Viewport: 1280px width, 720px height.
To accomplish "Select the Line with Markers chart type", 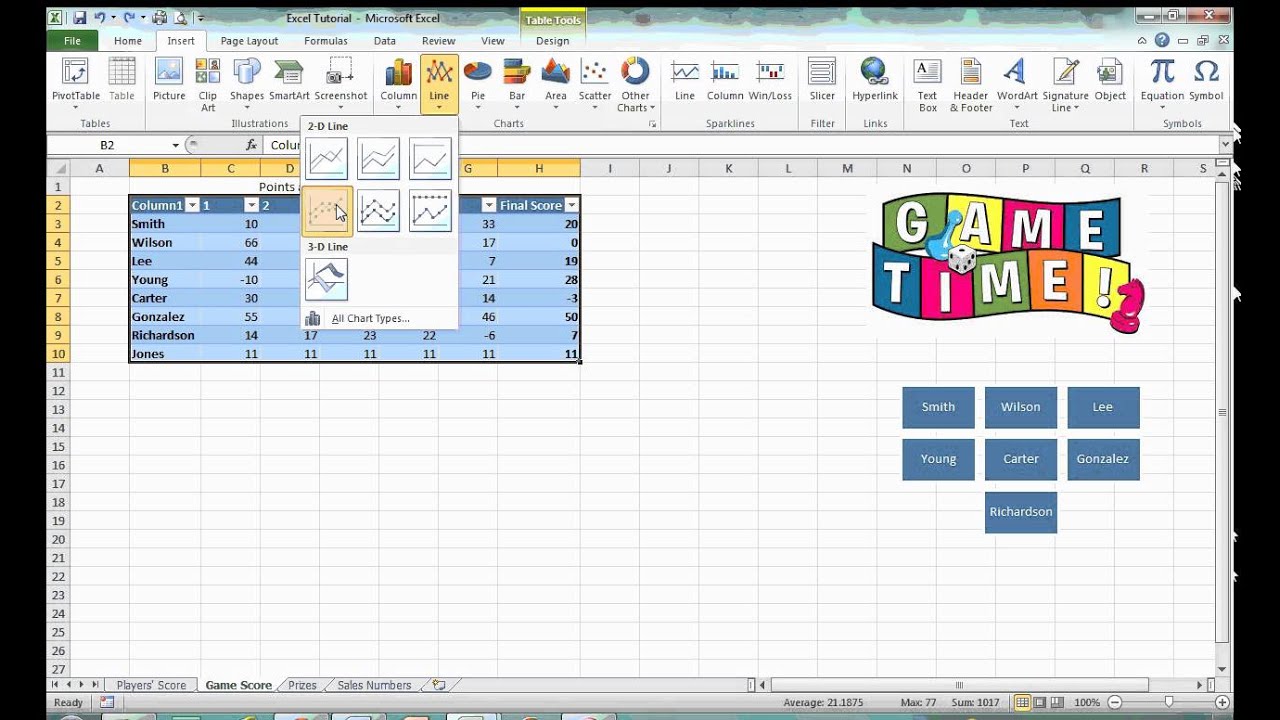I will [327, 210].
